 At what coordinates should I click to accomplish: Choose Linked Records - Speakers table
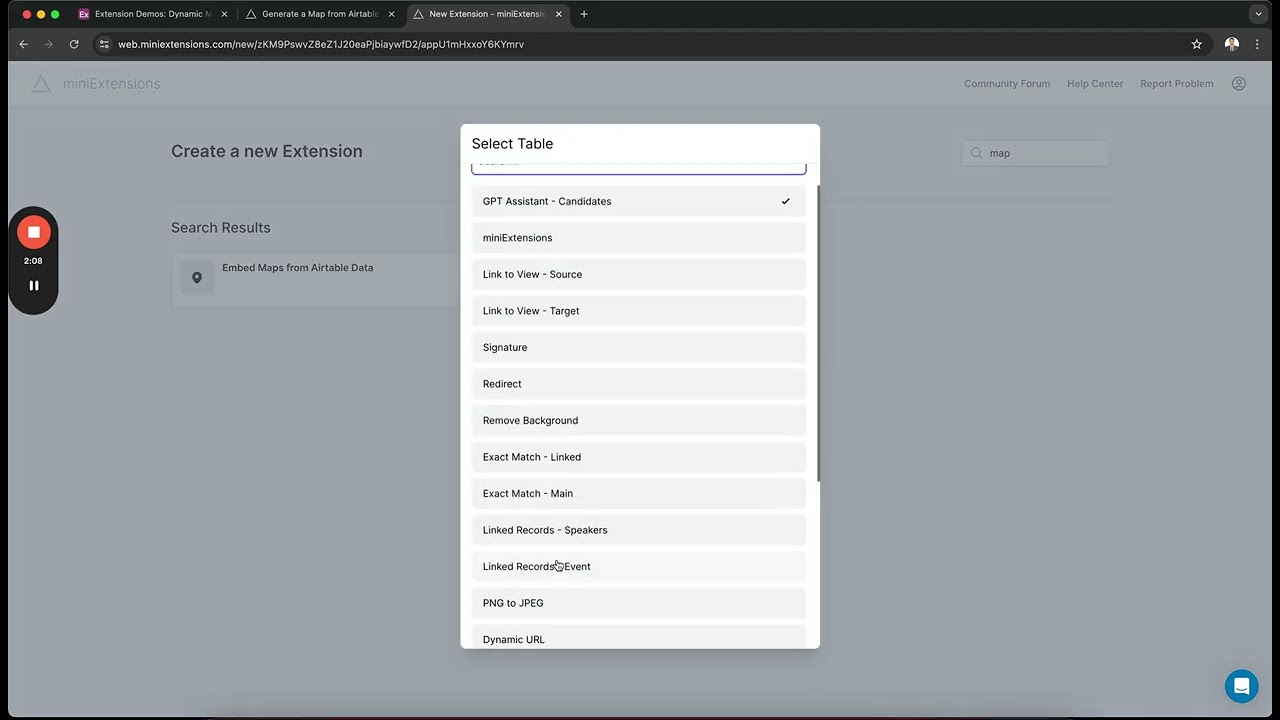639,530
